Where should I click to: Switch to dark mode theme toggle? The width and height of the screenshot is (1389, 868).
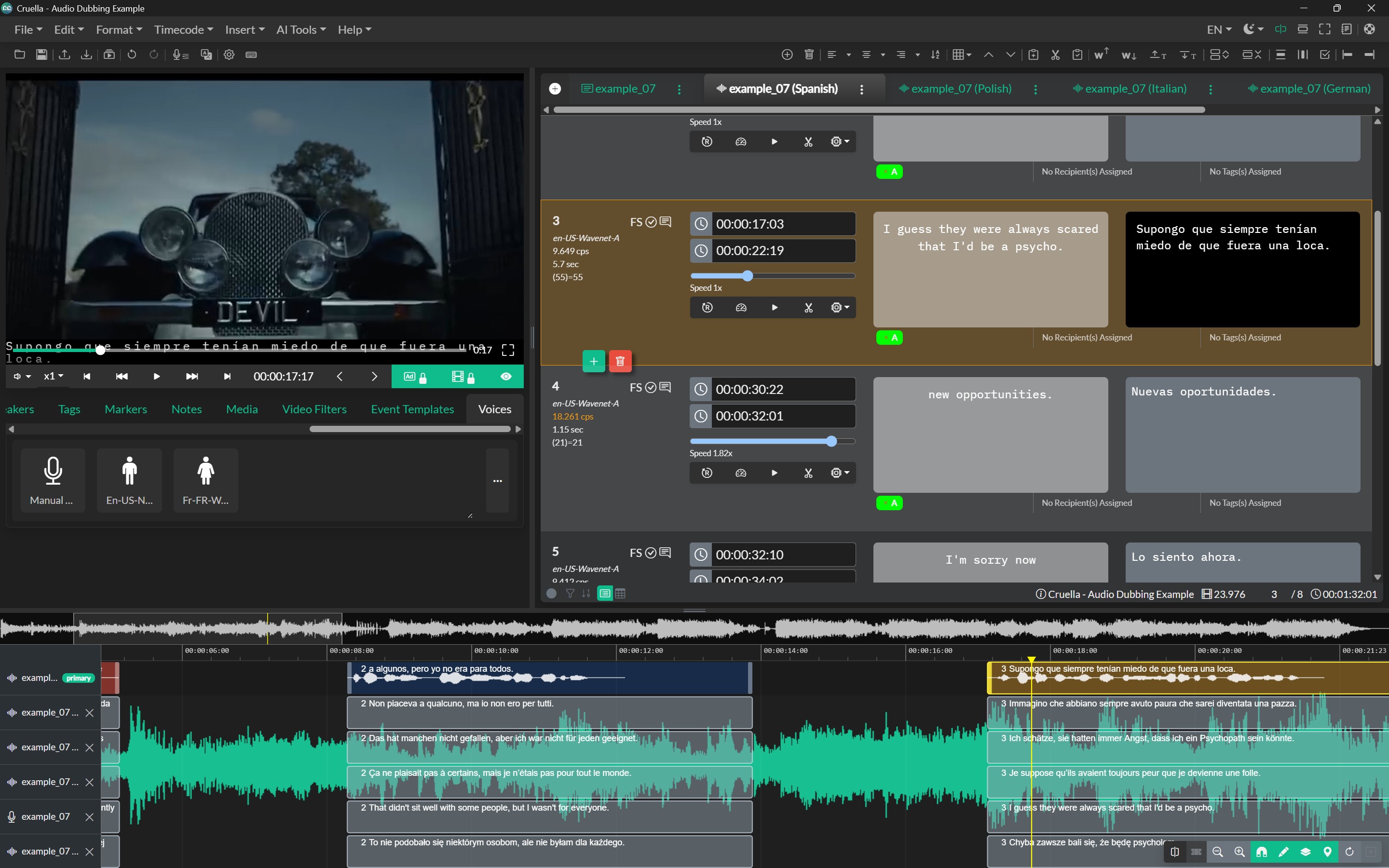(1253, 29)
